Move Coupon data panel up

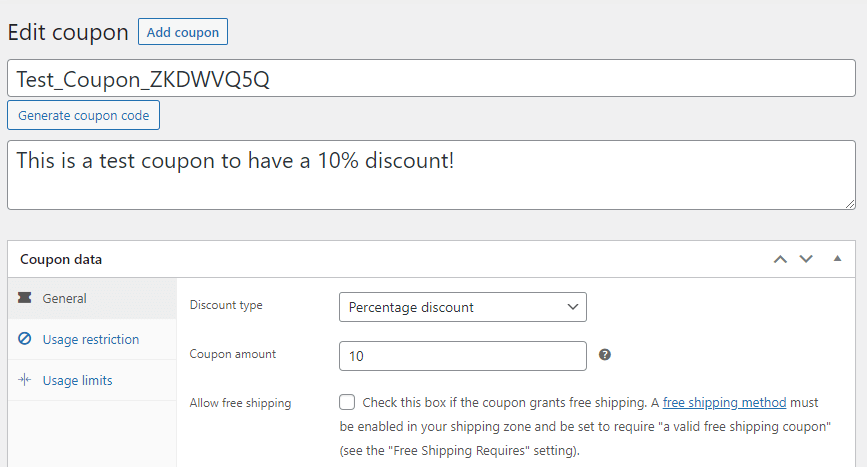click(781, 259)
